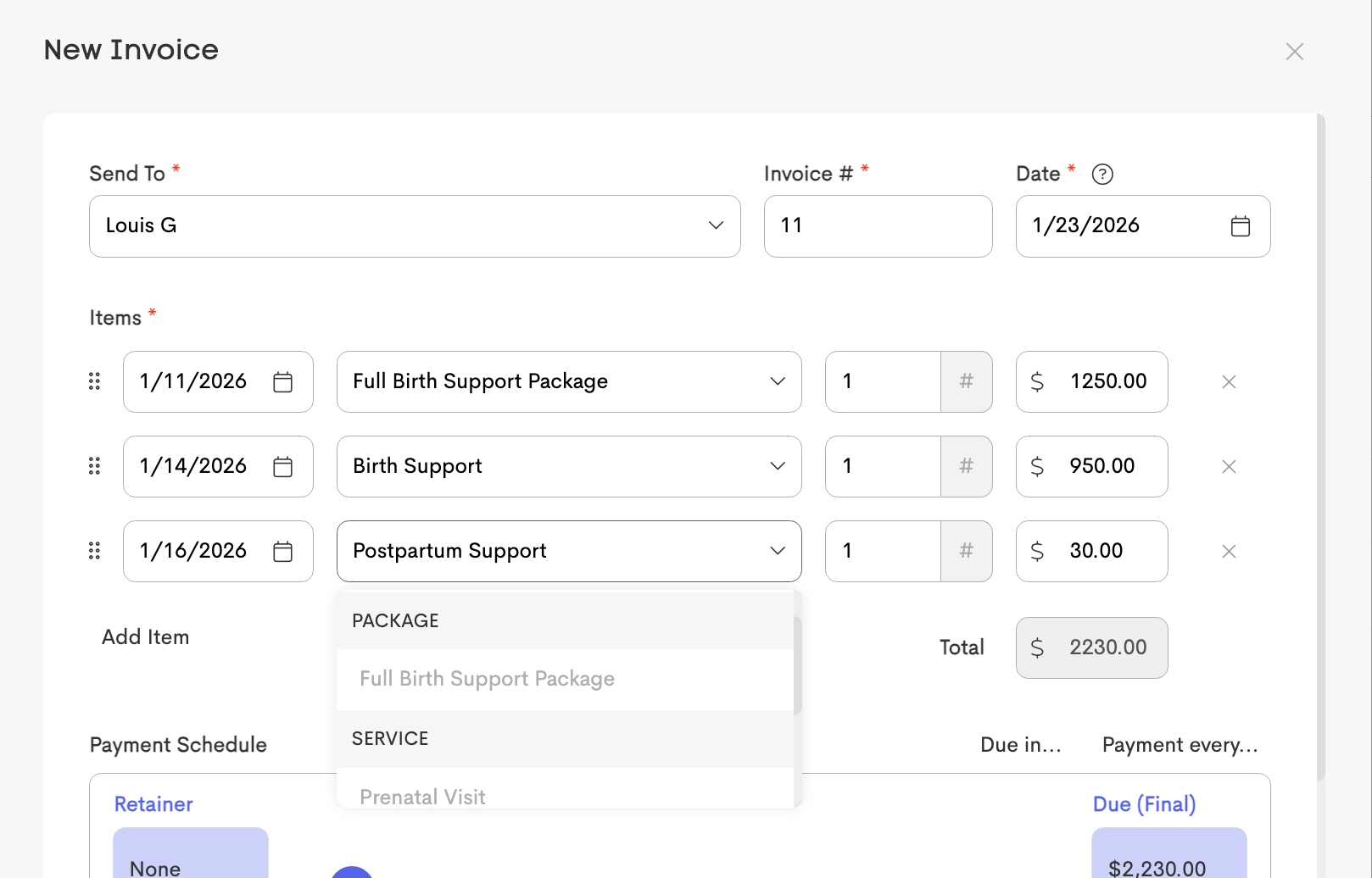The image size is (1372, 878).
Task: Edit the 1250.00 price field
Action: pyautogui.click(x=1091, y=381)
